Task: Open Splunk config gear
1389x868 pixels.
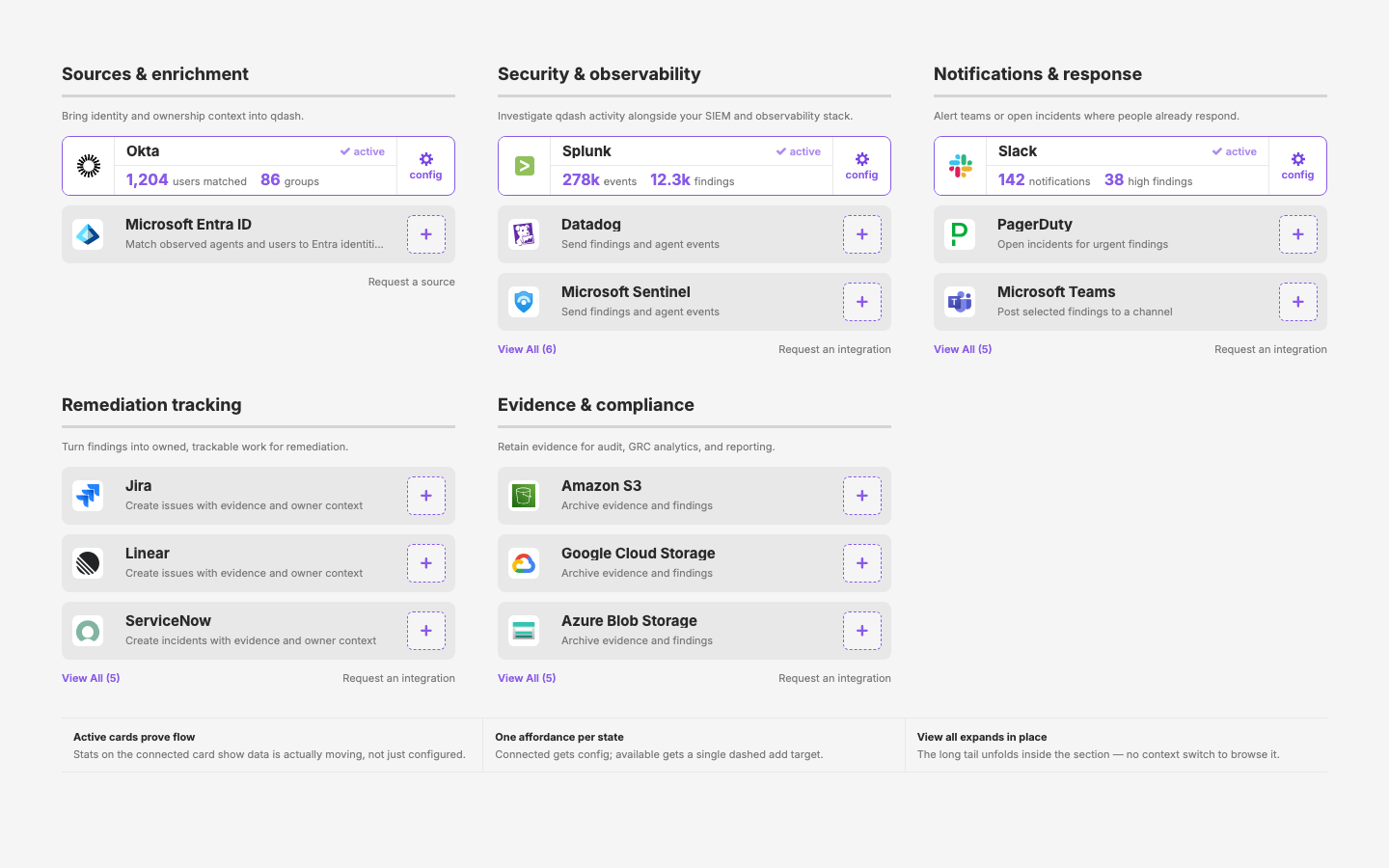Action: click(861, 166)
